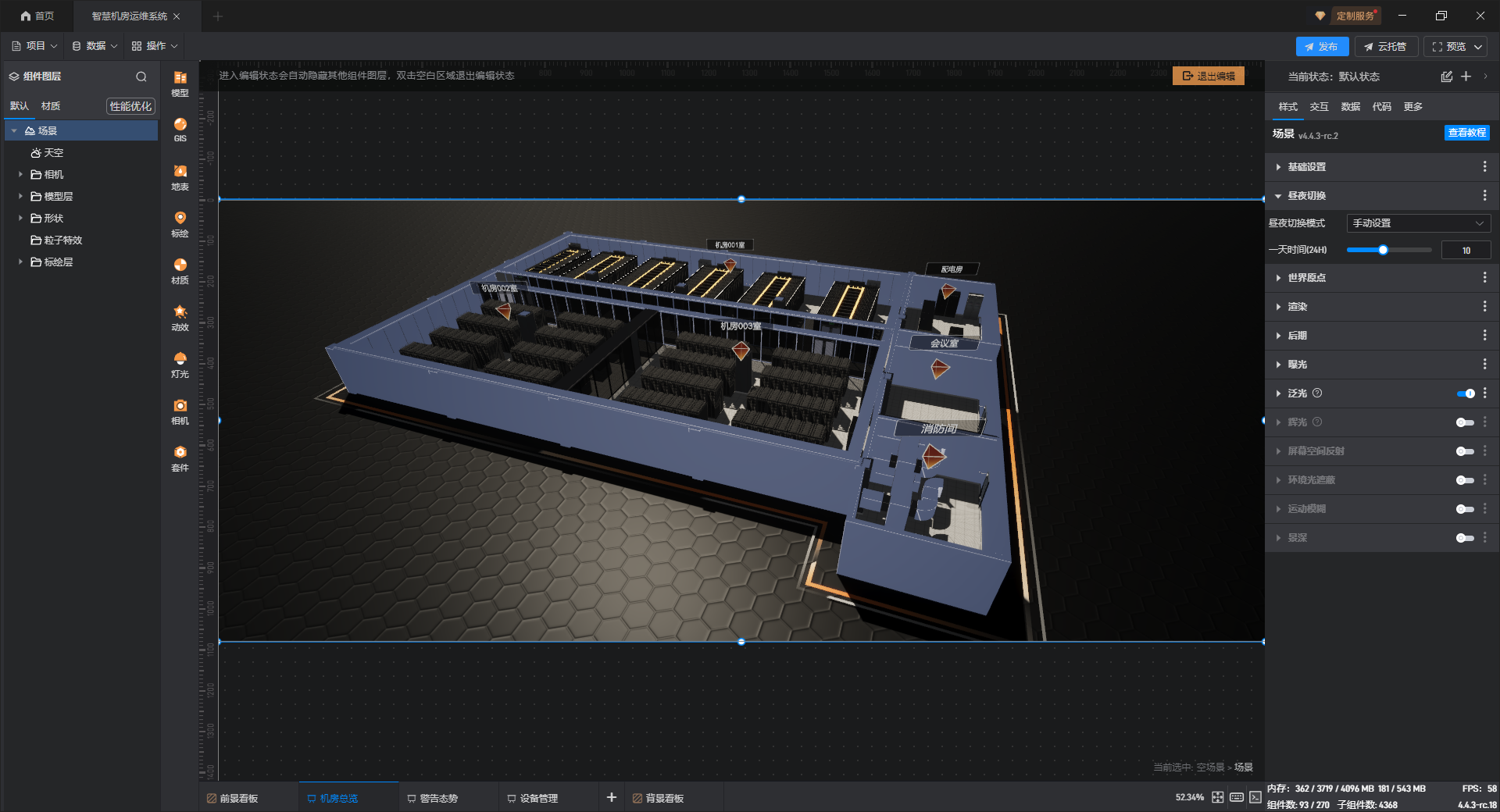Click the time-of-day value input field
This screenshot has height=812, width=1500.
pyautogui.click(x=1466, y=251)
